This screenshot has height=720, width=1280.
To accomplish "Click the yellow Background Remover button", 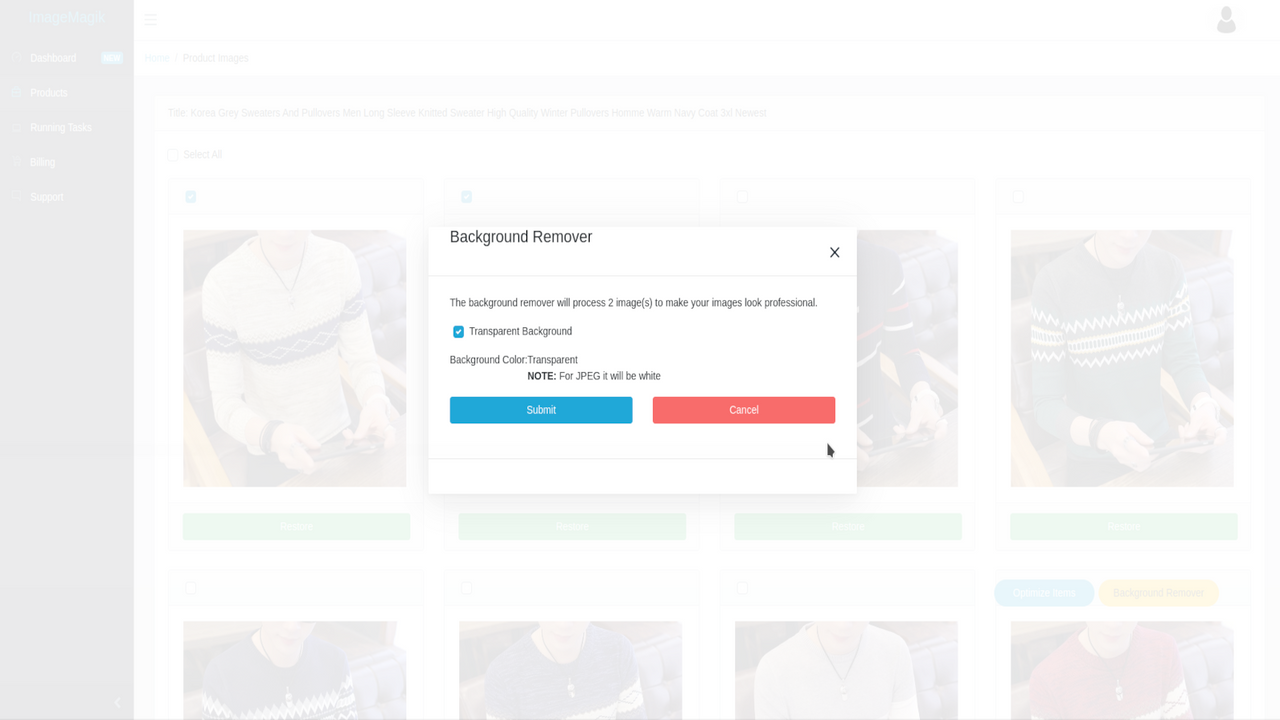I will coord(1159,593).
